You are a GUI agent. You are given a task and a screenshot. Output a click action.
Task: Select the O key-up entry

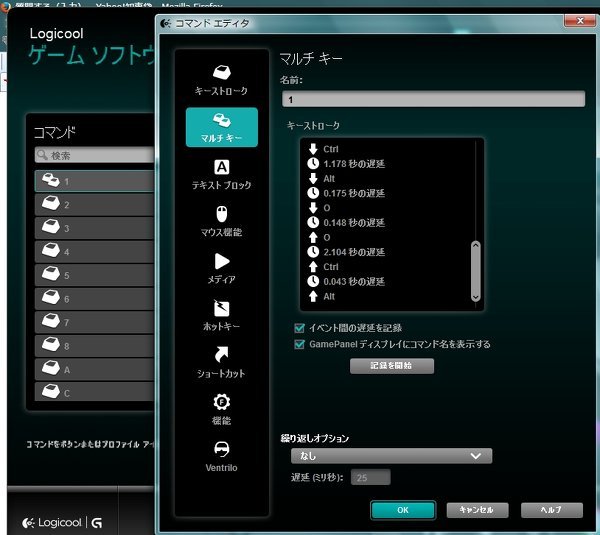[319, 237]
